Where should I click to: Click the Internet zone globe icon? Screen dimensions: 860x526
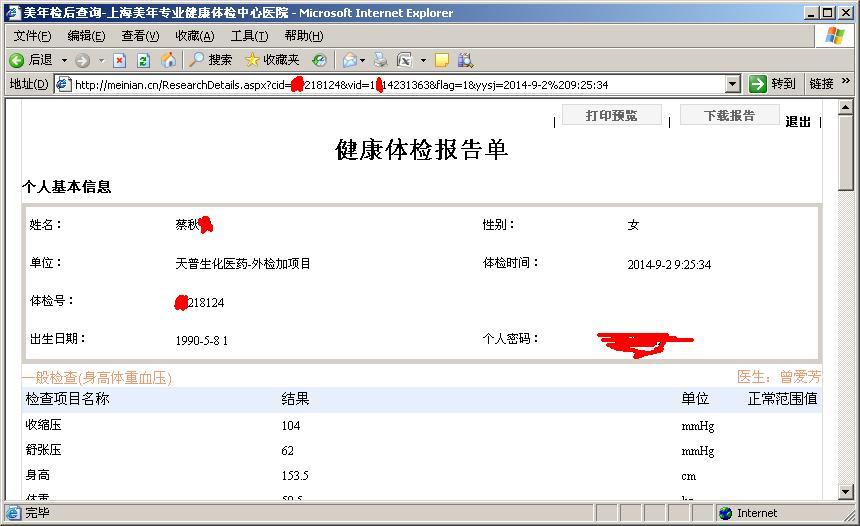(726, 513)
